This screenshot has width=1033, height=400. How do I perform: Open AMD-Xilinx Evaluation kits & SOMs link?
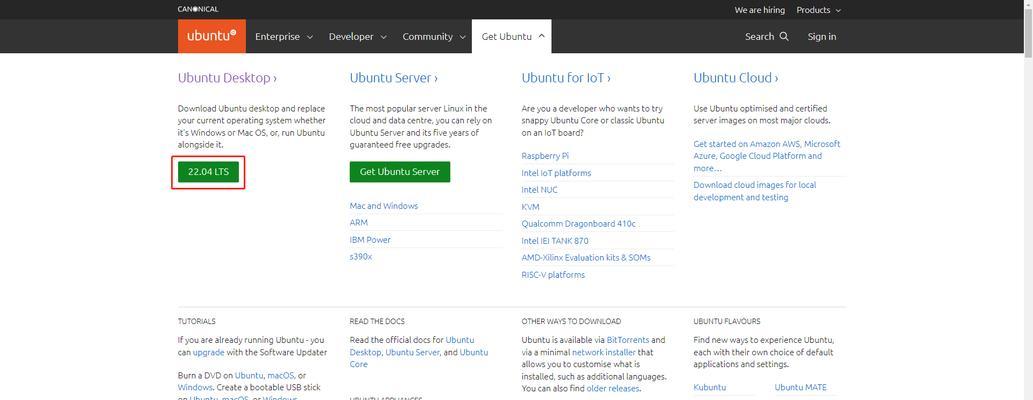tap(586, 258)
